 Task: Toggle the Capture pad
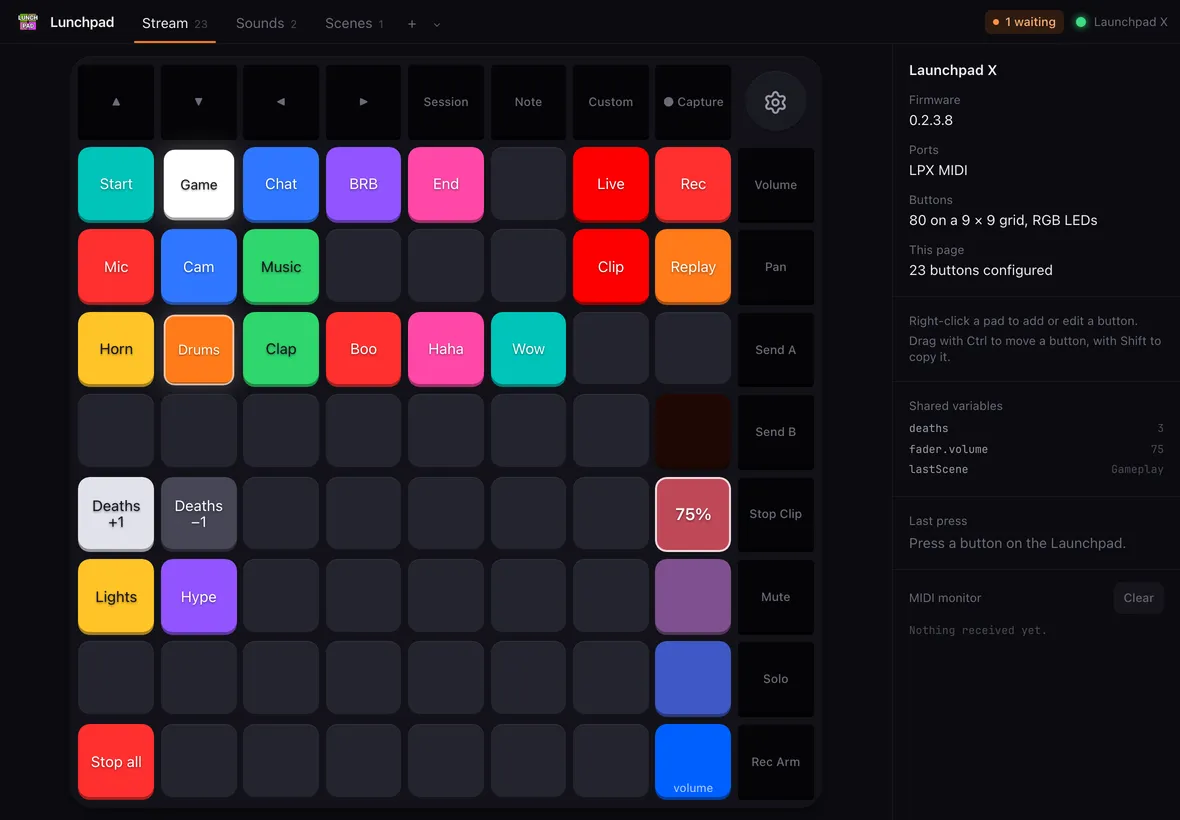click(x=693, y=102)
